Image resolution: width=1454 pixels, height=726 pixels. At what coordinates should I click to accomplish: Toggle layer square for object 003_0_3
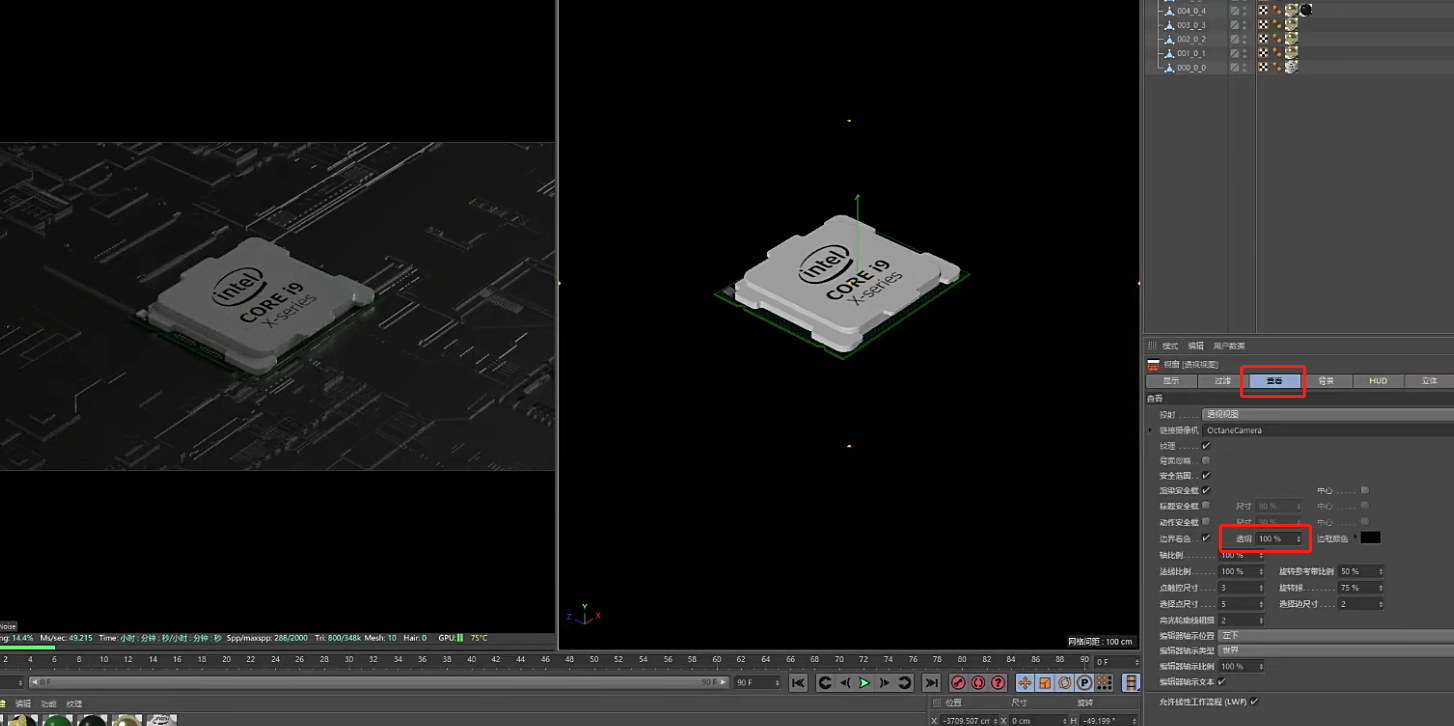click(1235, 24)
